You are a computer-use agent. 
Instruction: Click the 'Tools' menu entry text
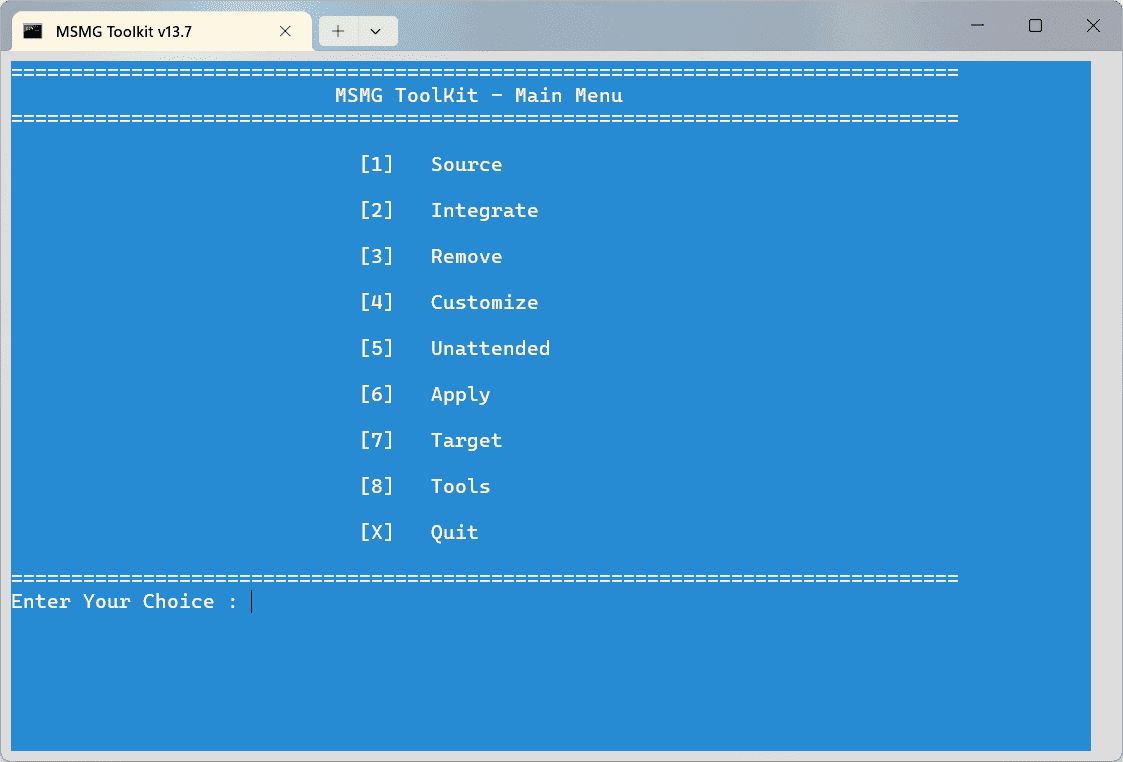[x=461, y=486]
